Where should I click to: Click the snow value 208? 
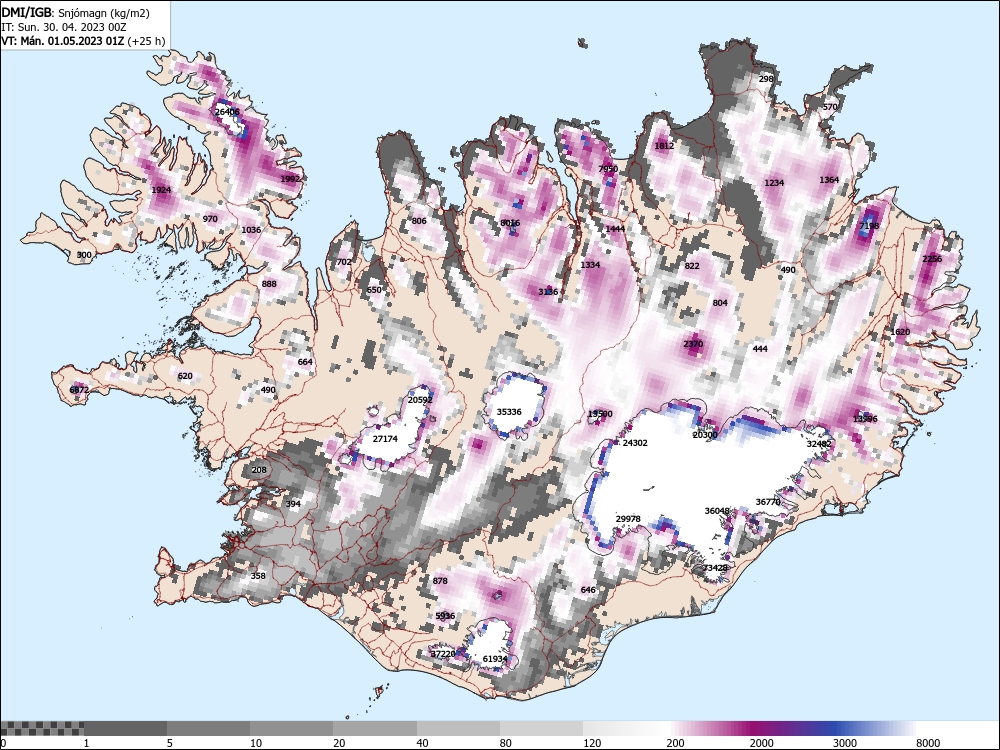coord(259,470)
